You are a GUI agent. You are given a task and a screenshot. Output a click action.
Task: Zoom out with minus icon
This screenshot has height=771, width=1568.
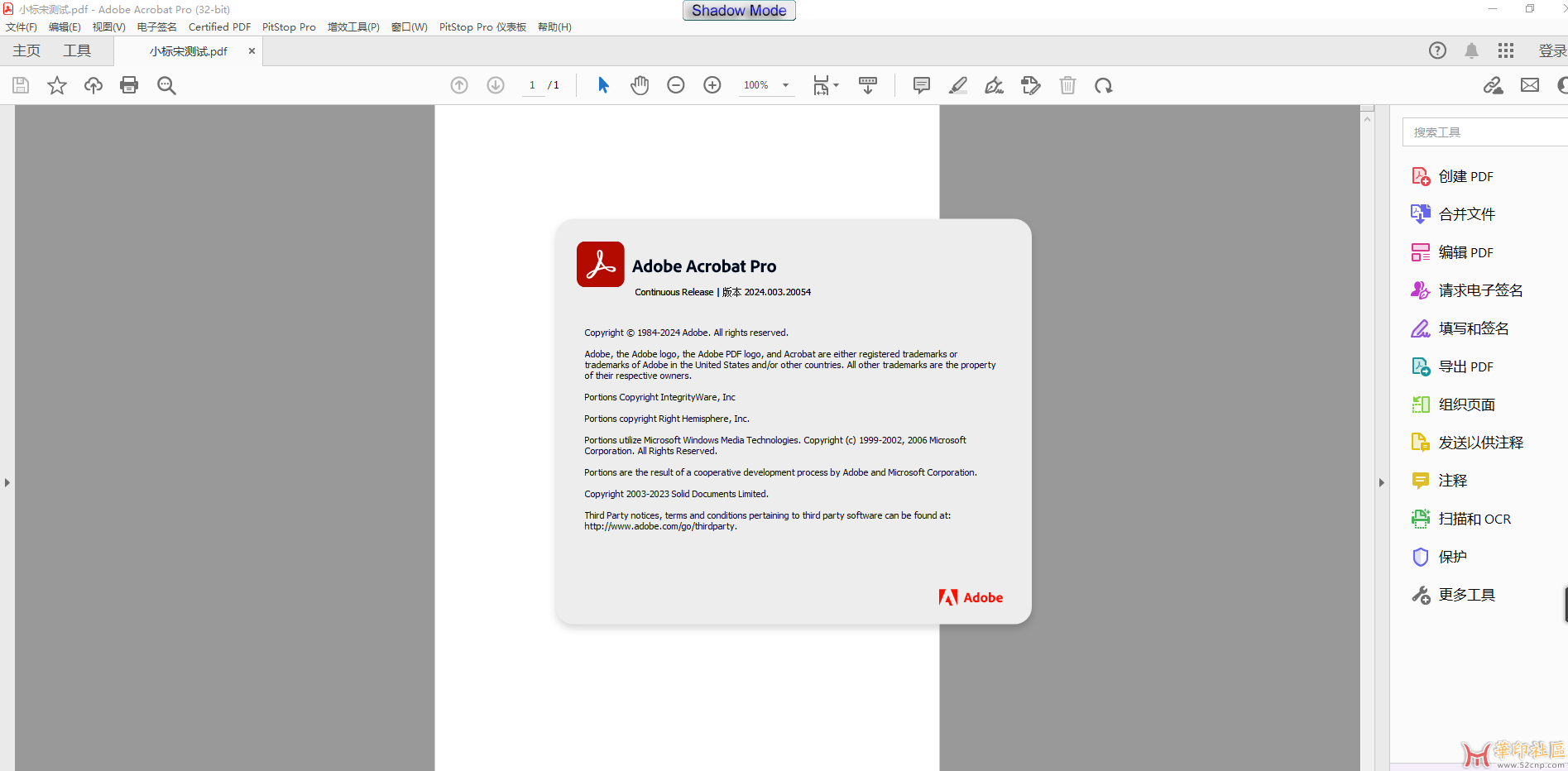coord(676,85)
